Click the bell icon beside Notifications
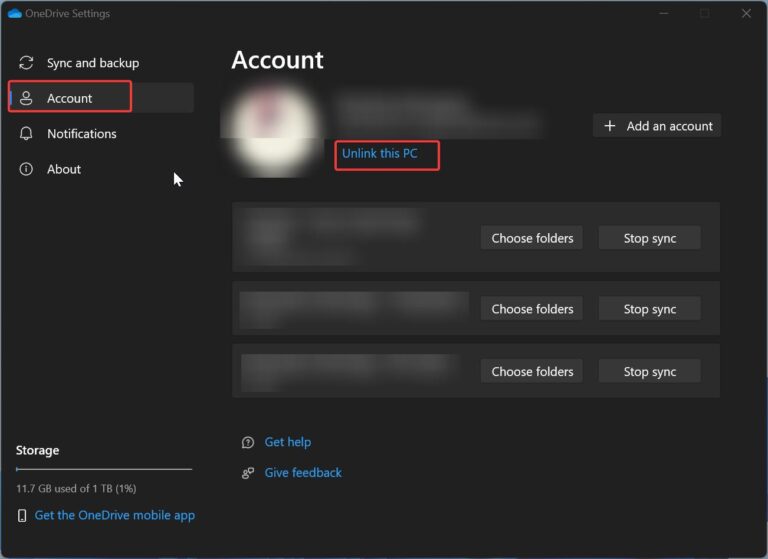This screenshot has width=768, height=559. pos(26,133)
